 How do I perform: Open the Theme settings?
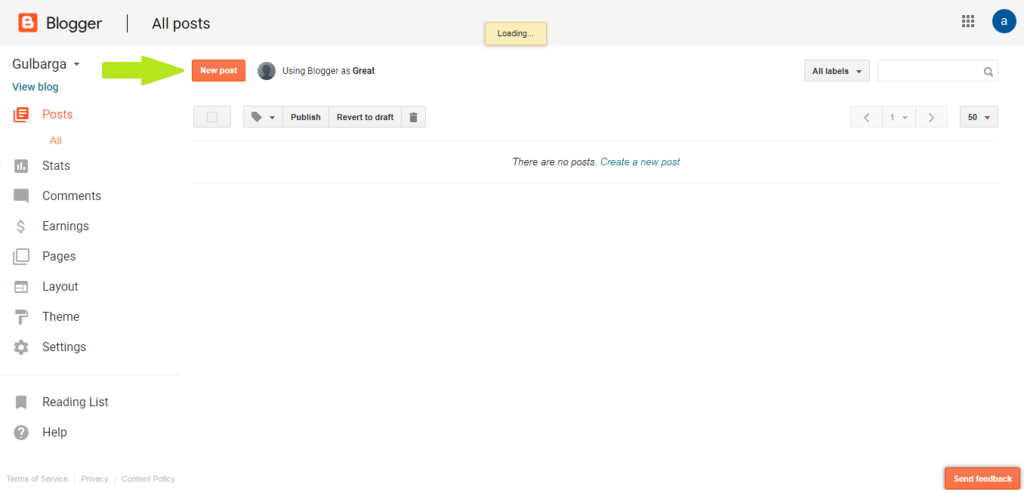tap(60, 317)
